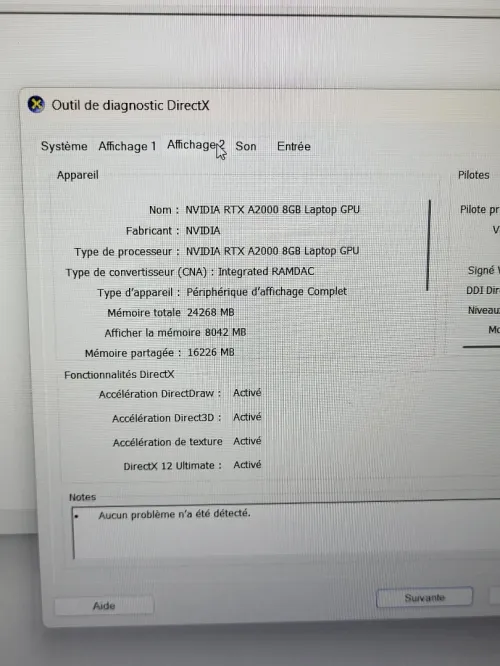500x666 pixels.
Task: Click inside the Notes text box
Action: [x=285, y=531]
